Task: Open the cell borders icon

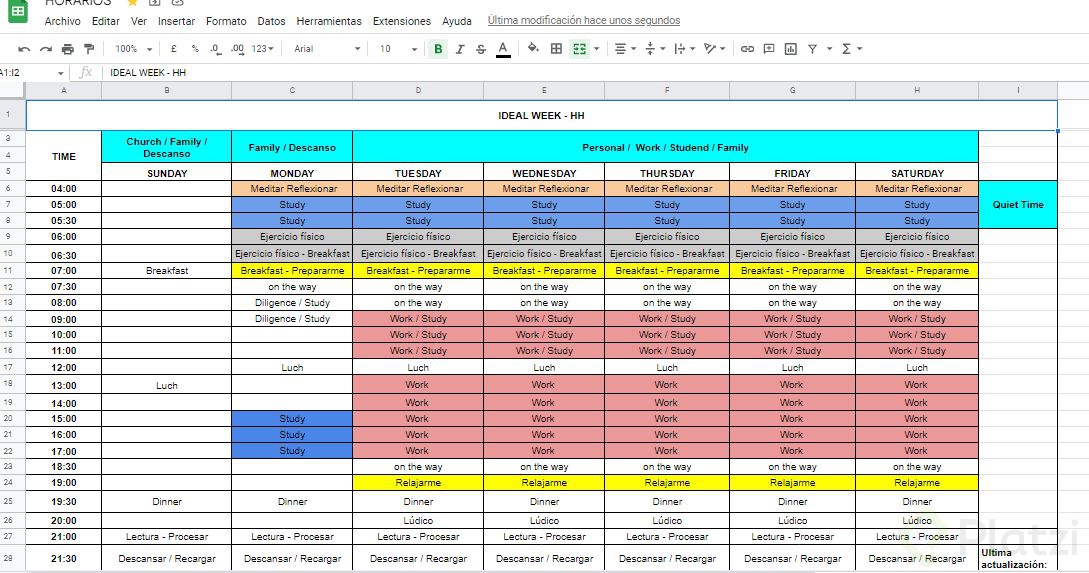Action: click(x=556, y=49)
